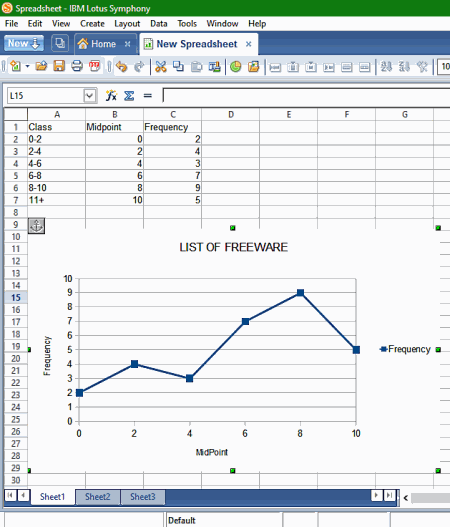Open the Tools menu

[x=187, y=24]
